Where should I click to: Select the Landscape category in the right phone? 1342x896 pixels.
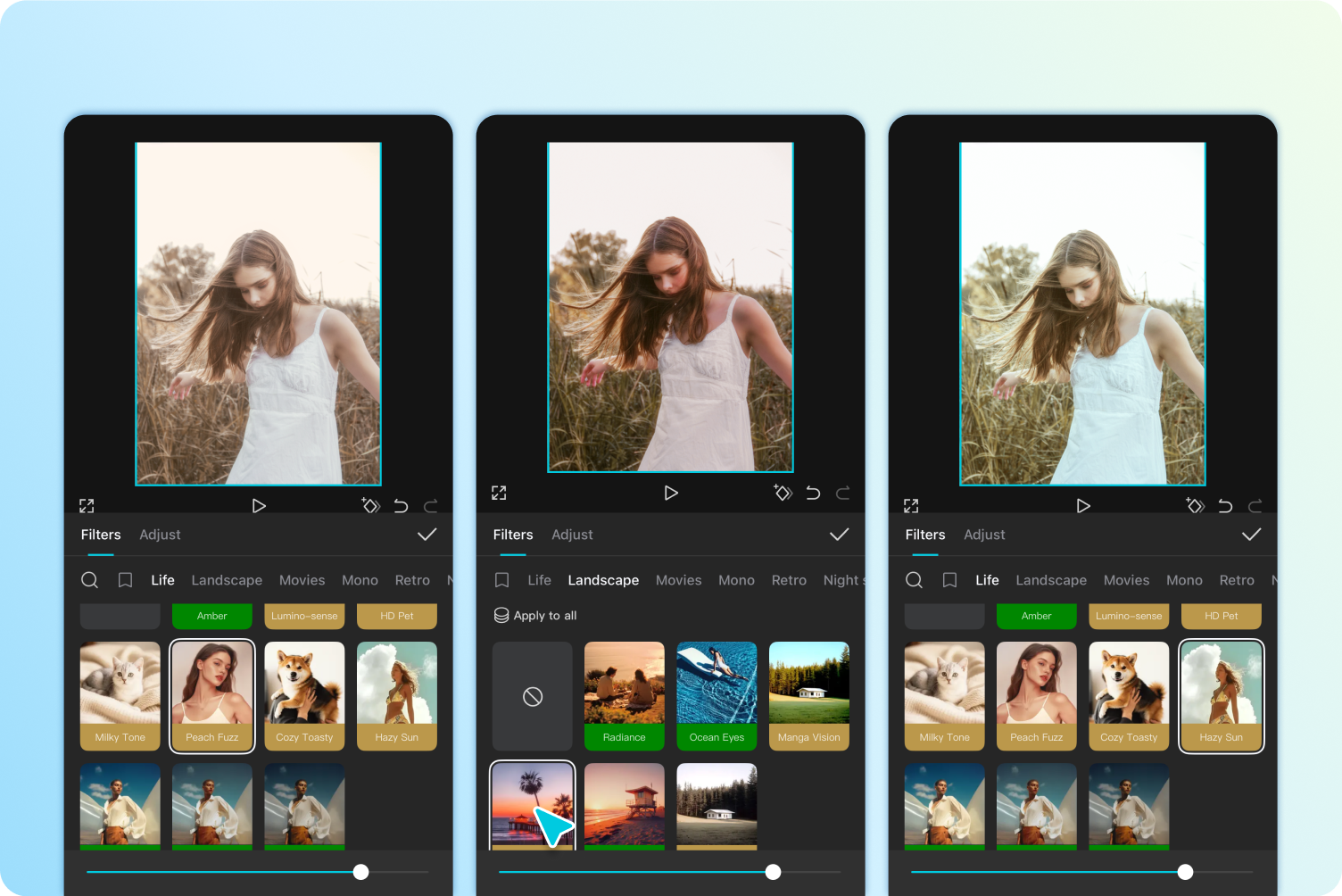click(1051, 580)
